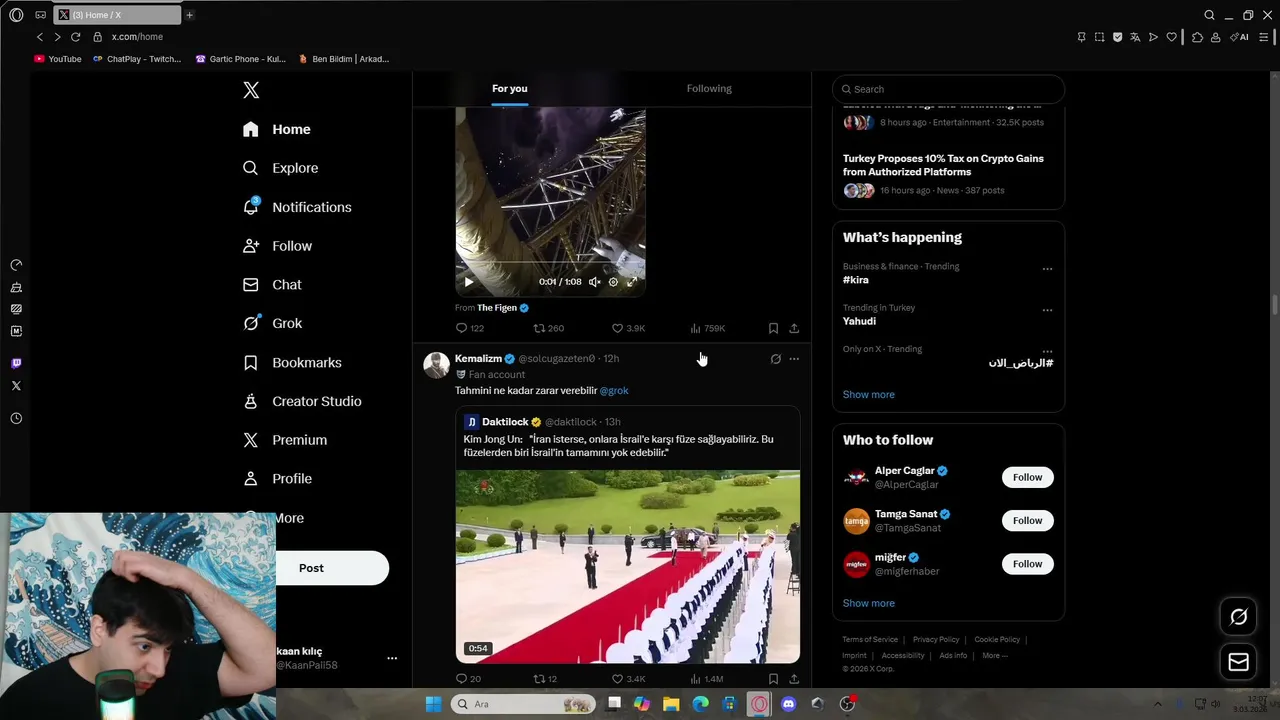Save page with the heart icon

tap(1171, 37)
